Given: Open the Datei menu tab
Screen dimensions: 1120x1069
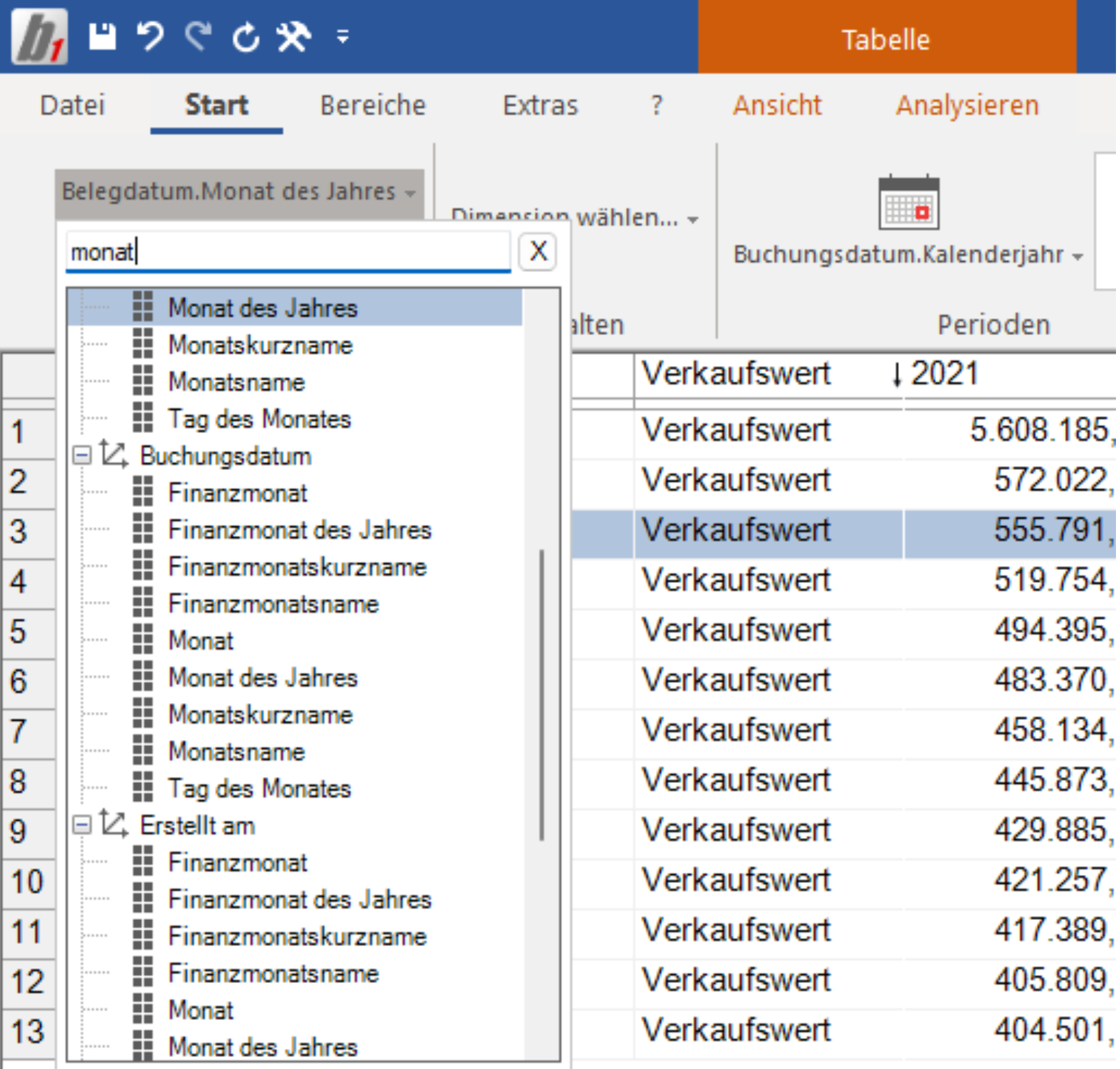Looking at the screenshot, I should 73,105.
